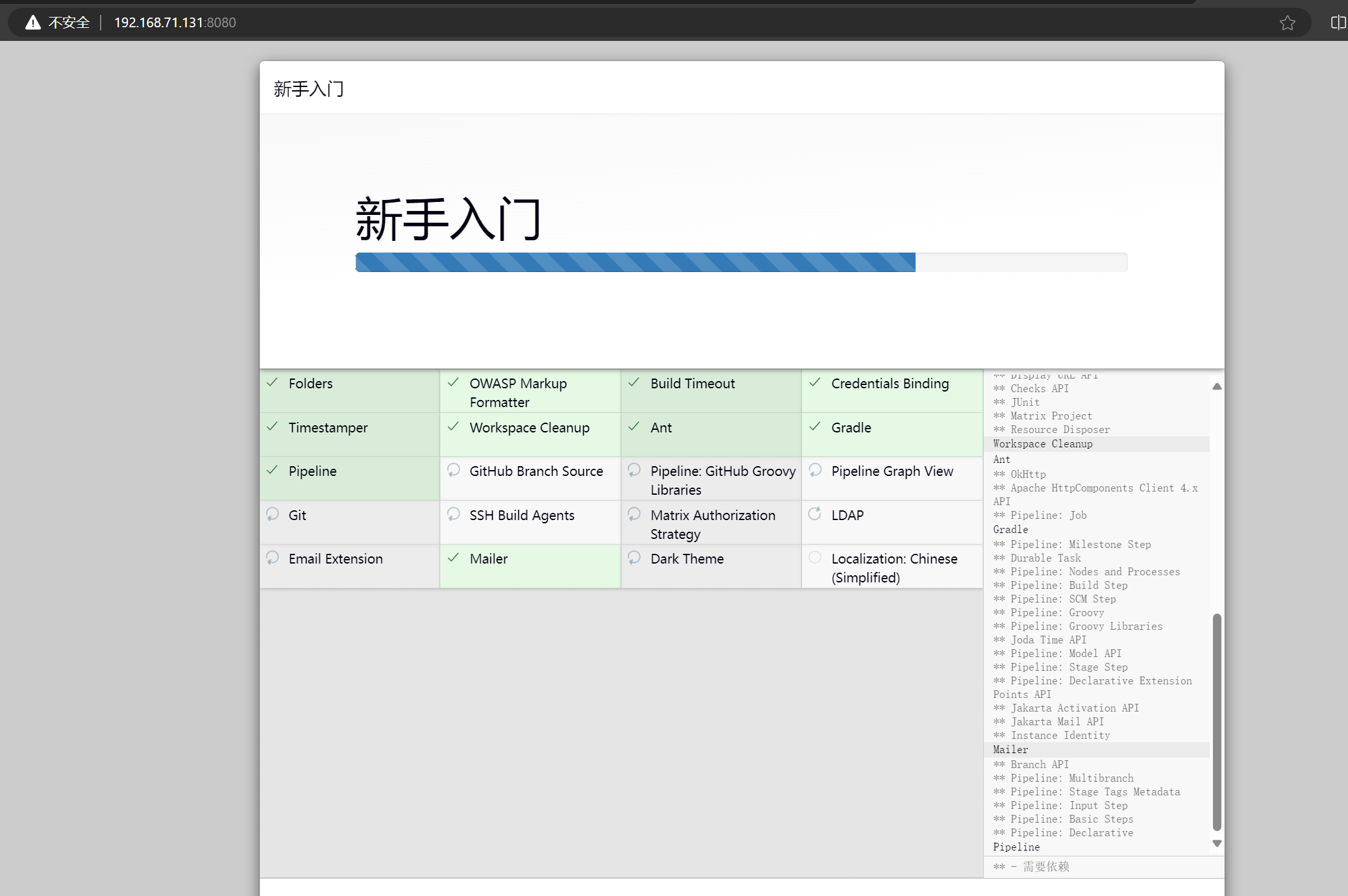Image resolution: width=1348 pixels, height=896 pixels.
Task: Click the pending icon beside SSH Build Agents
Action: (x=454, y=514)
